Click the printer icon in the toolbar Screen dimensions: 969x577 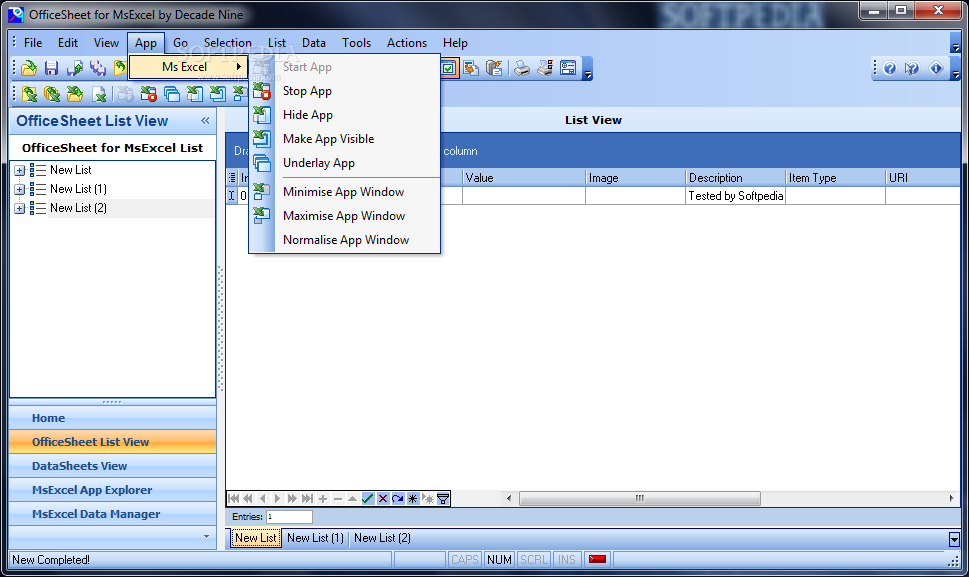[x=522, y=68]
